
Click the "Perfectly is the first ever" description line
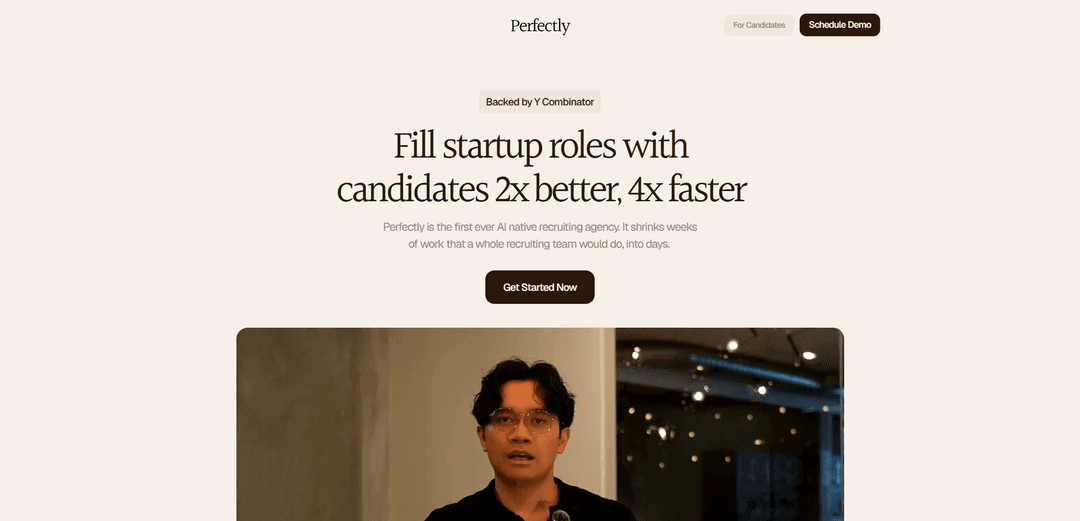click(x=438, y=227)
